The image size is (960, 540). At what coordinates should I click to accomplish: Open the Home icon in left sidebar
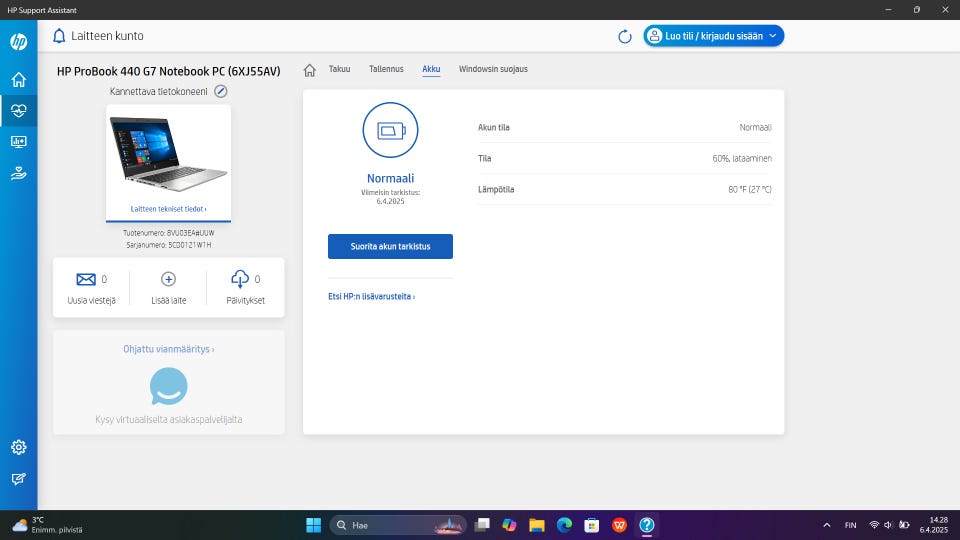click(x=18, y=80)
